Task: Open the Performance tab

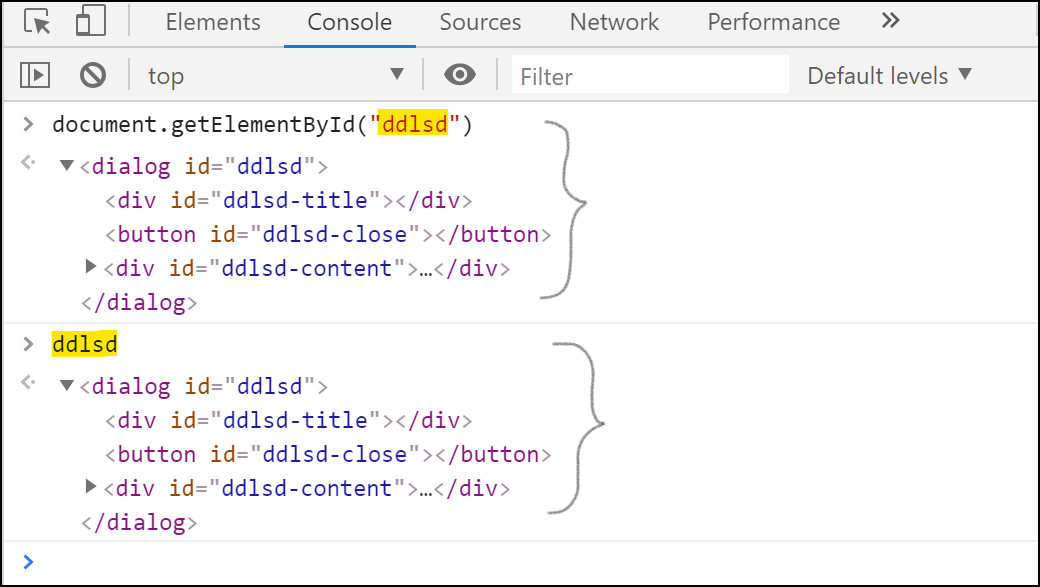Action: (x=773, y=22)
